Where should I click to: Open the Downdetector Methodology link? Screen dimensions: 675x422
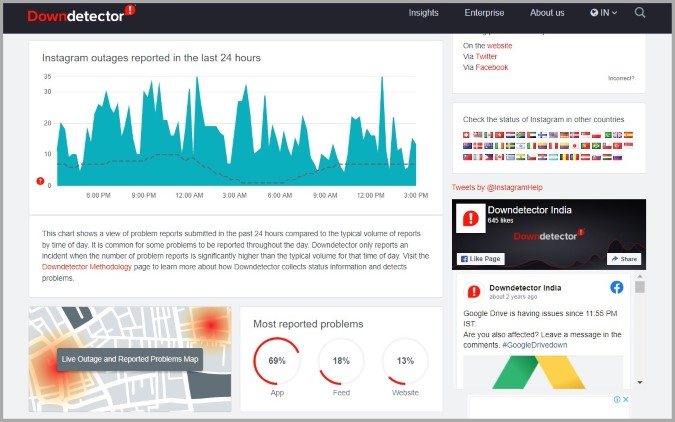click(87, 267)
